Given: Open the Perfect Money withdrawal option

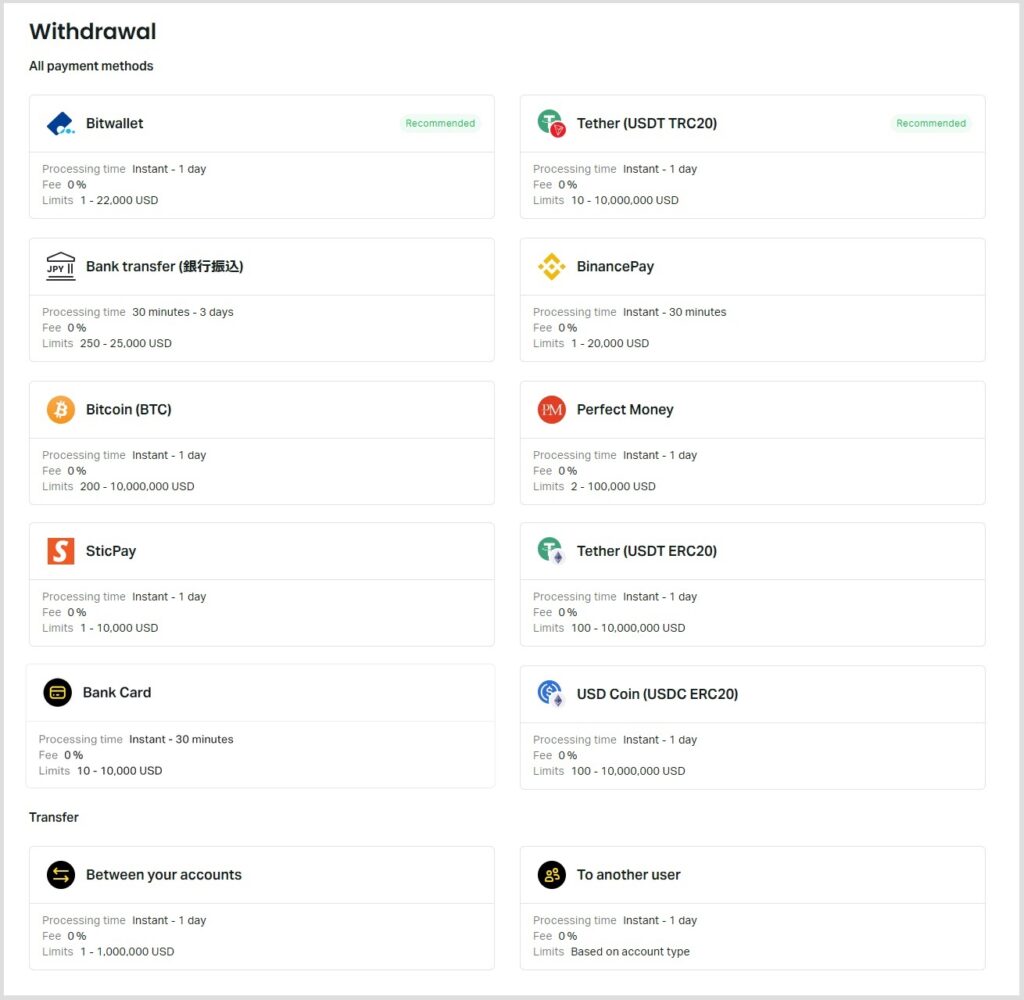Looking at the screenshot, I should (x=625, y=410).
